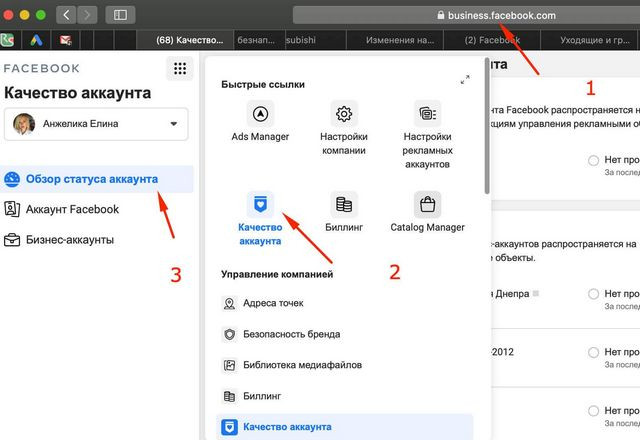
Task: Click the lock icon in address bar
Action: pyautogui.click(x=440, y=16)
